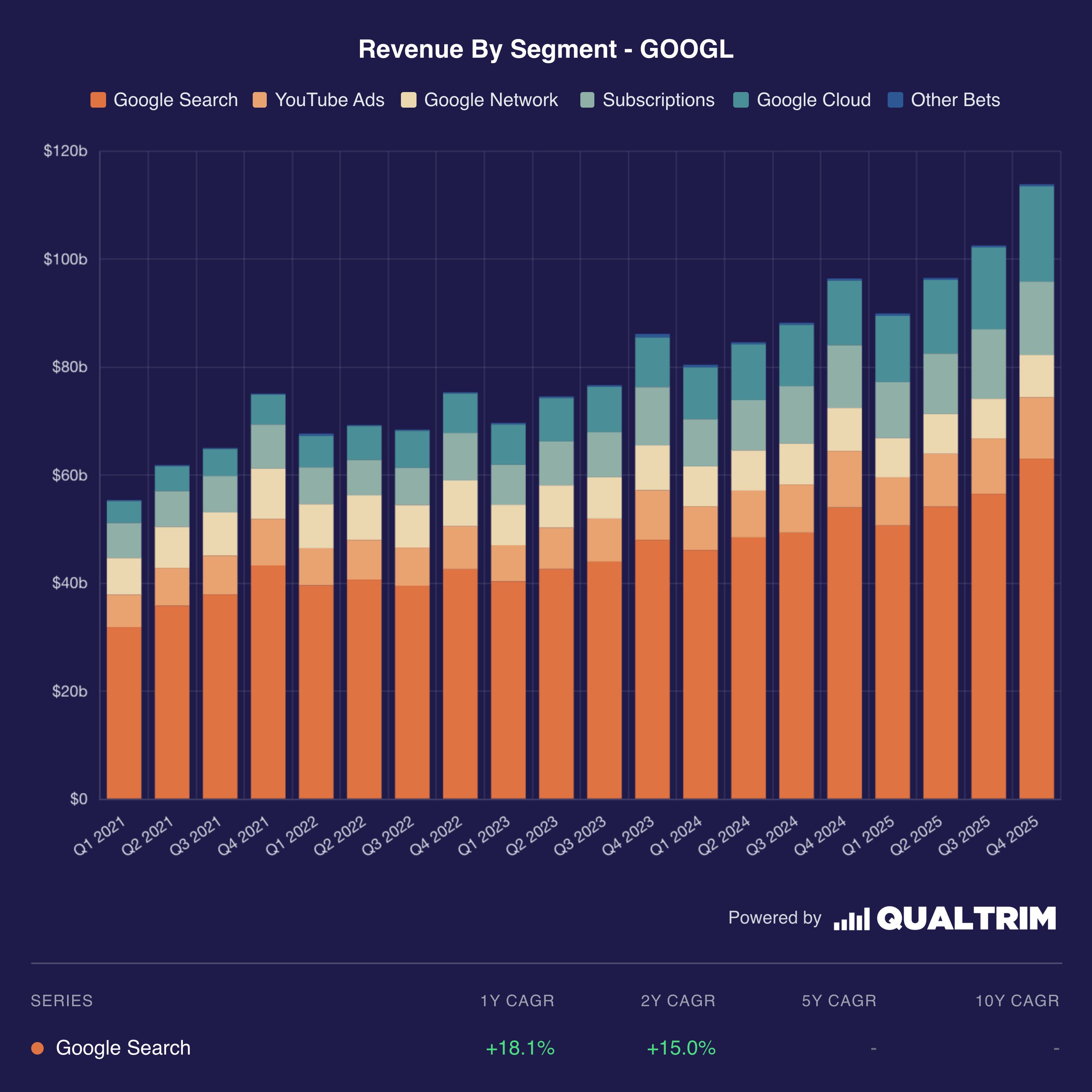Viewport: 1092px width, 1092px height.
Task: Click the 5Y CAGR column header
Action: (839, 1001)
